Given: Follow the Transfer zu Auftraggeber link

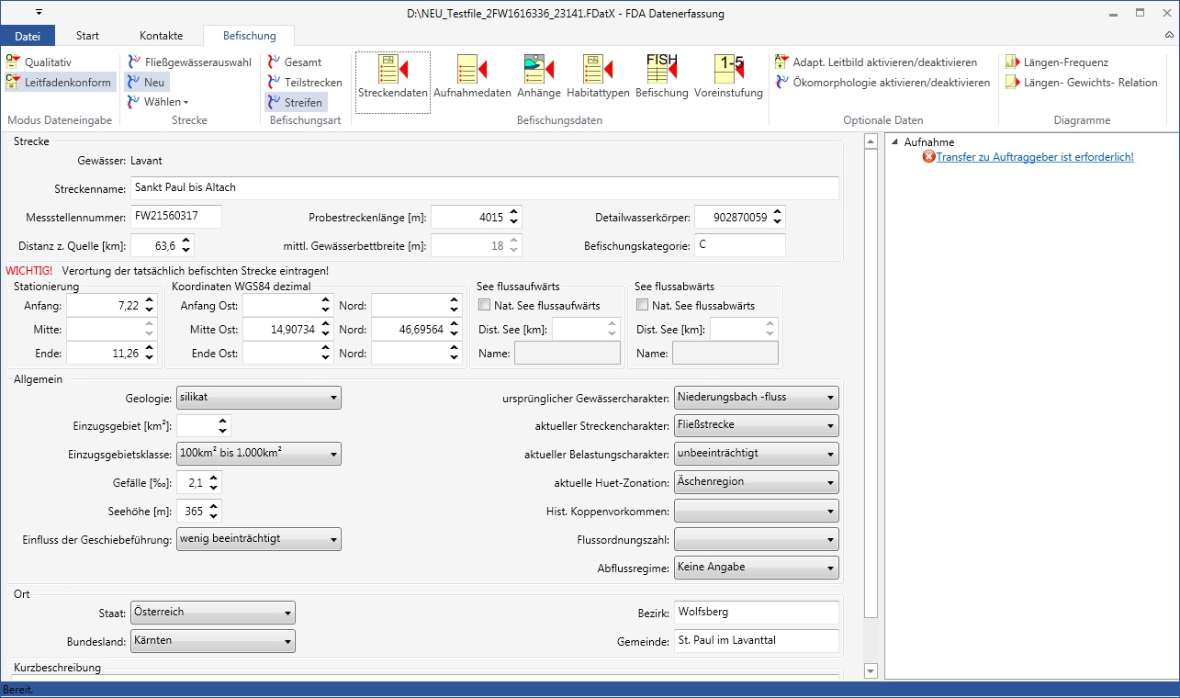Looking at the screenshot, I should 1035,156.
